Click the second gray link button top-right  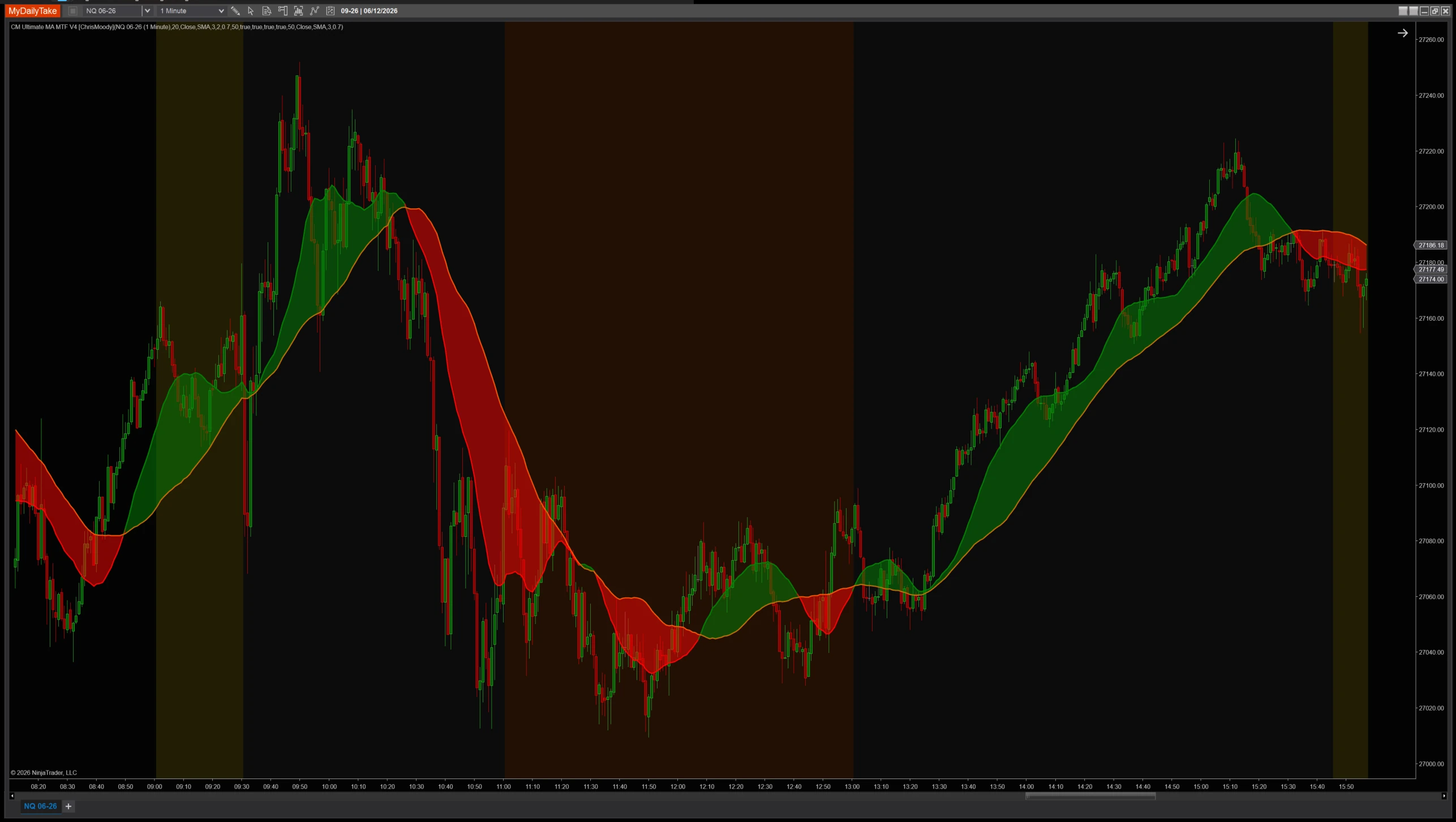(x=1414, y=11)
